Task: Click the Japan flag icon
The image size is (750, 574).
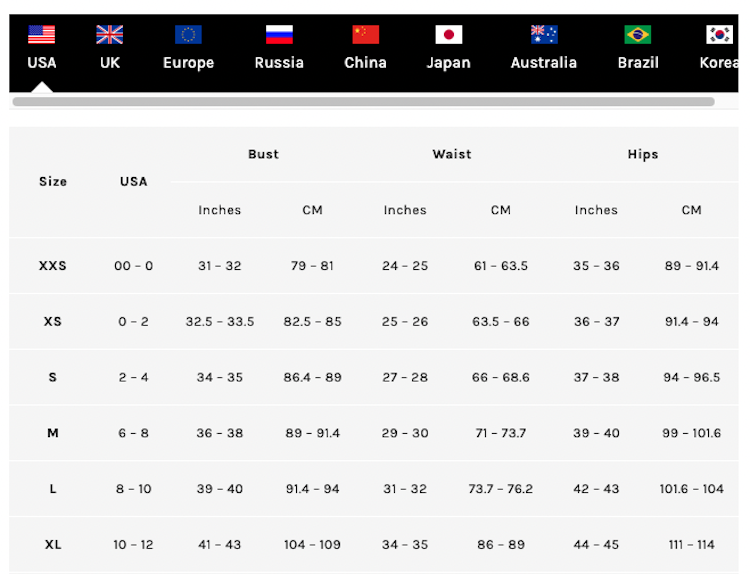Action: pos(449,35)
